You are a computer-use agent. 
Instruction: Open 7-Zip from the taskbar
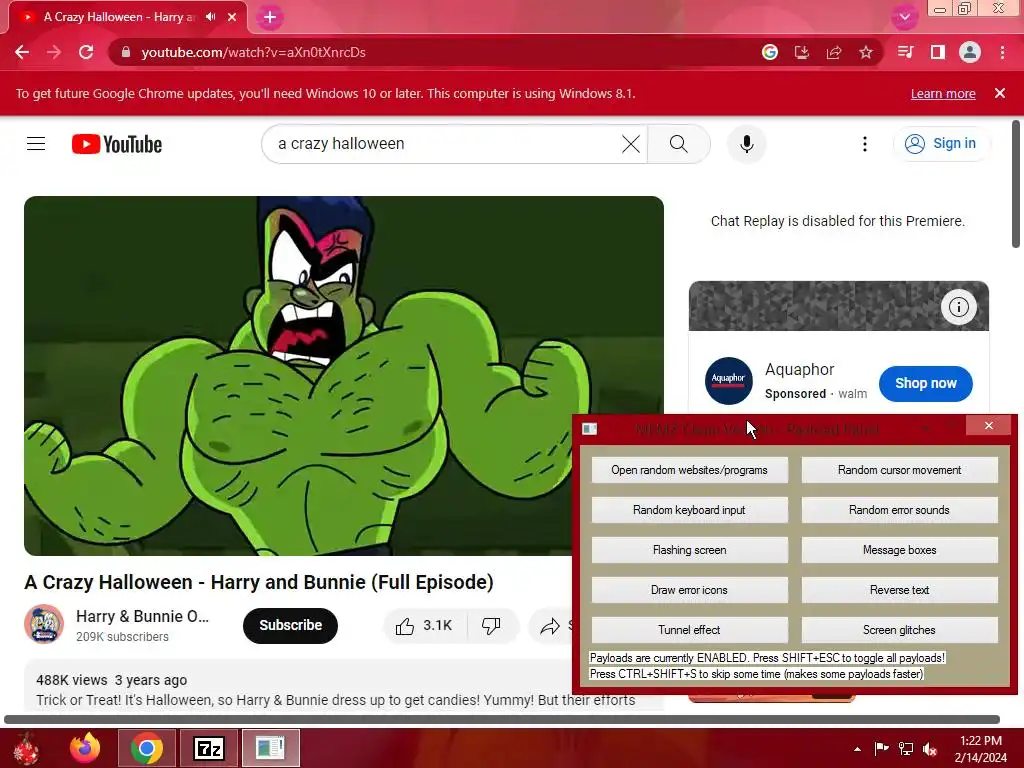tap(209, 748)
